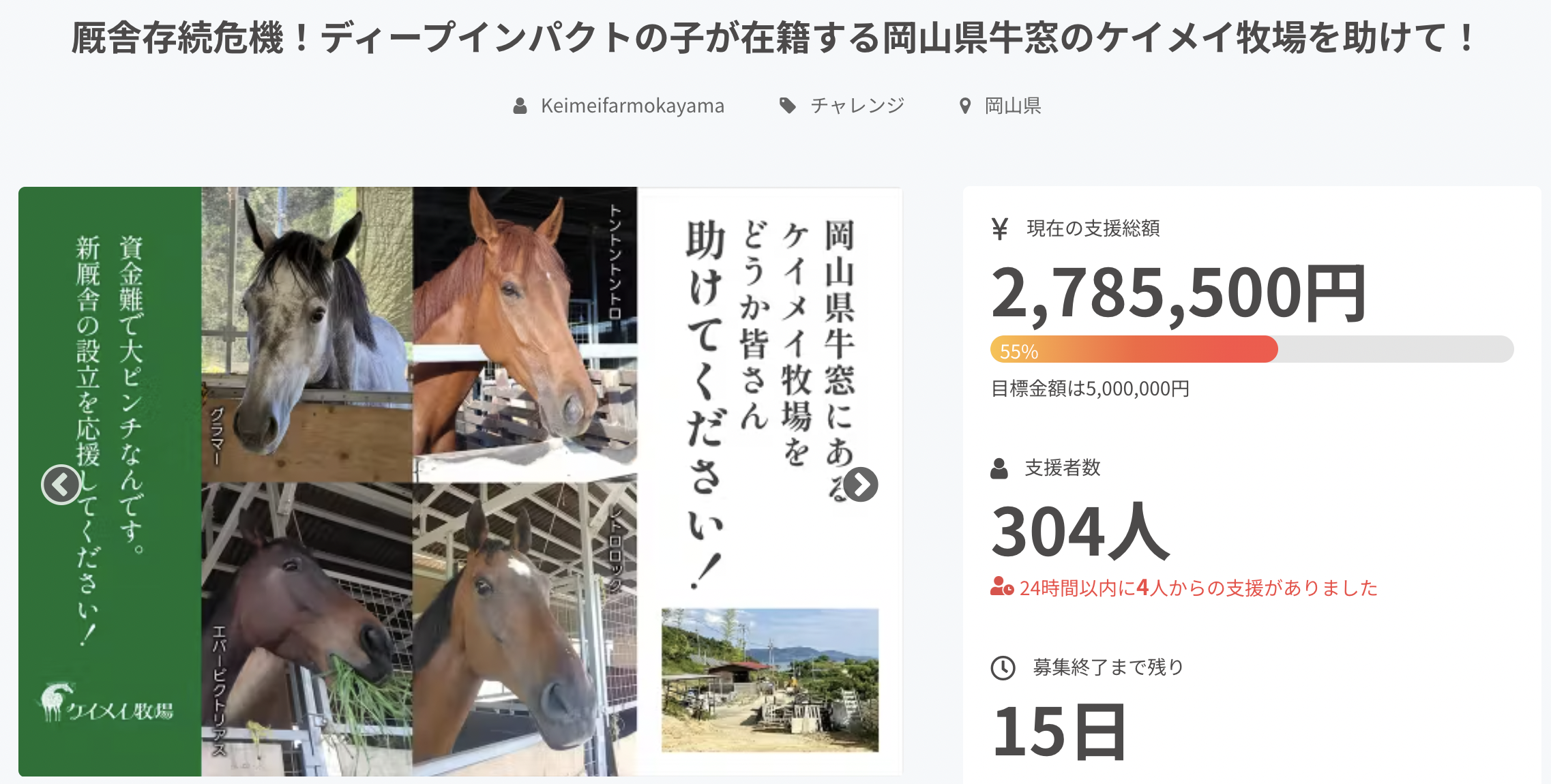Screen dimensions: 1551x784
Task: Click the farm landscape photo in banner
Action: pyautogui.click(x=770, y=680)
